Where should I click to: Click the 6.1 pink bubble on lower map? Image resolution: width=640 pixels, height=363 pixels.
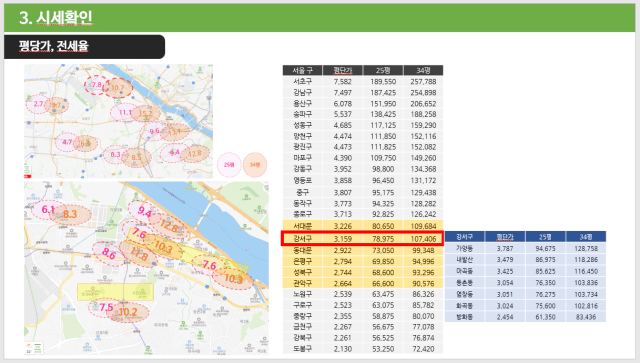pos(47,210)
